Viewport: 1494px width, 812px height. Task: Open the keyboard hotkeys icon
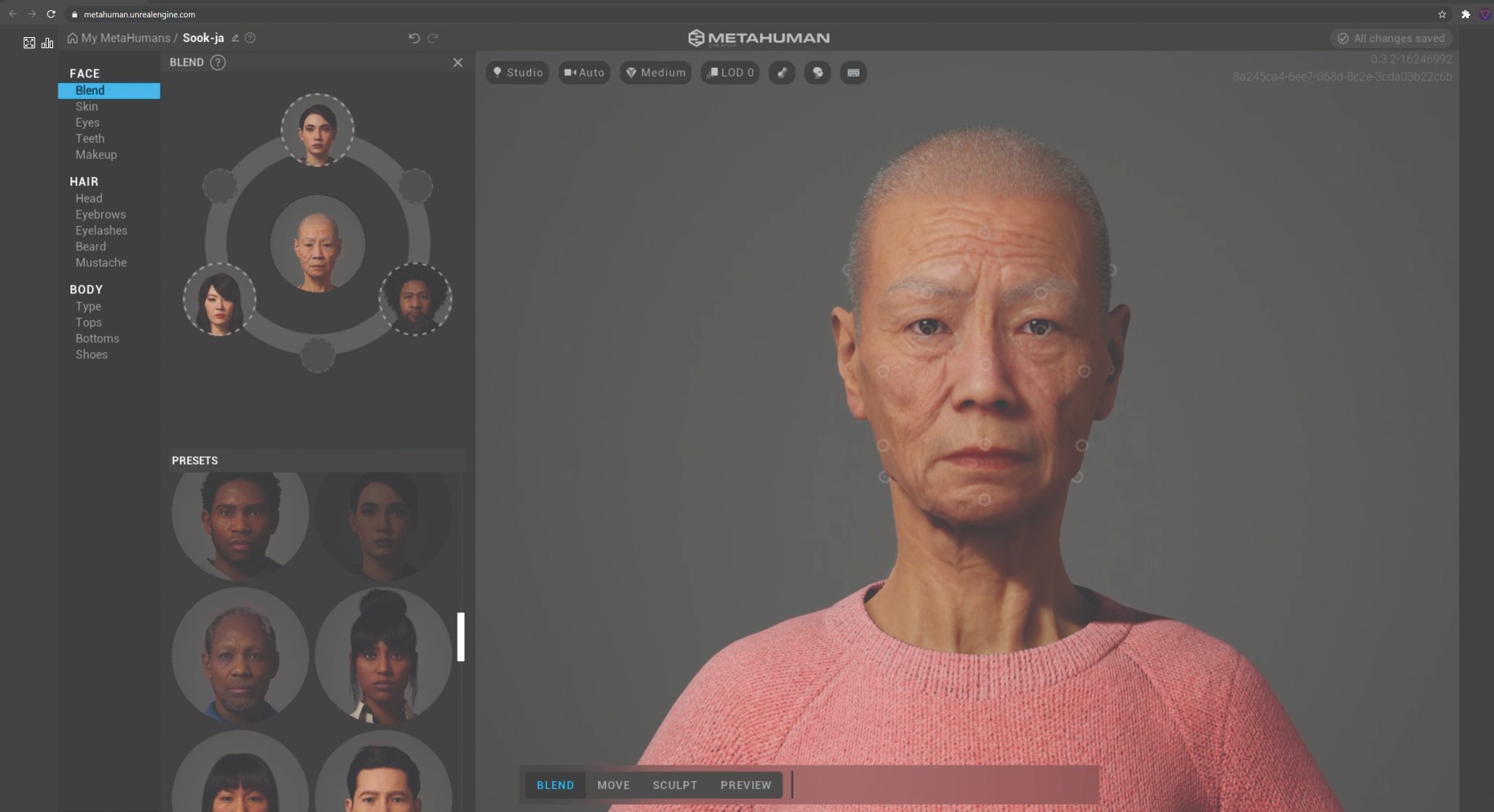[853, 73]
